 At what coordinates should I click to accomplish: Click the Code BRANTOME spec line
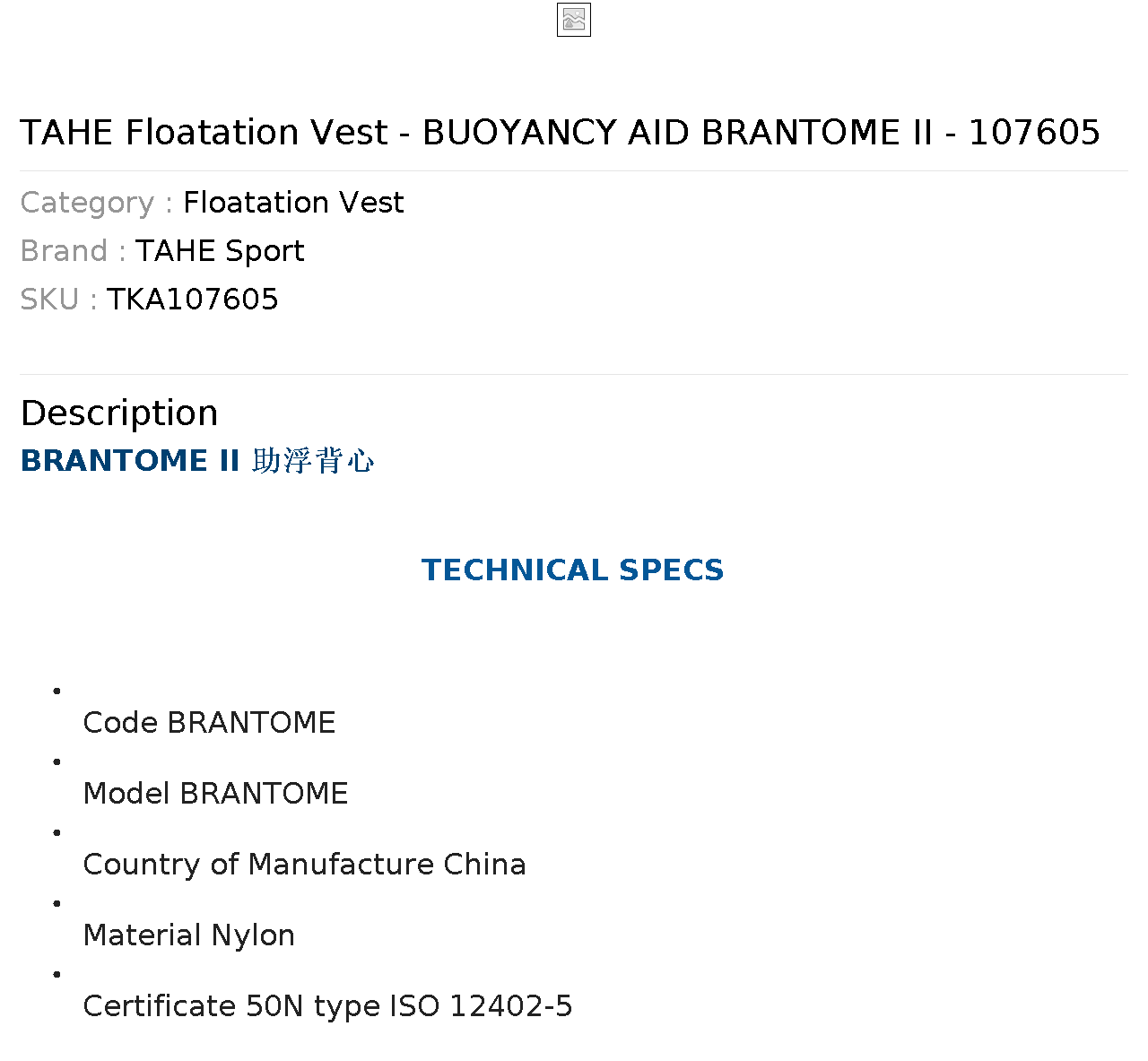pyautogui.click(x=209, y=723)
